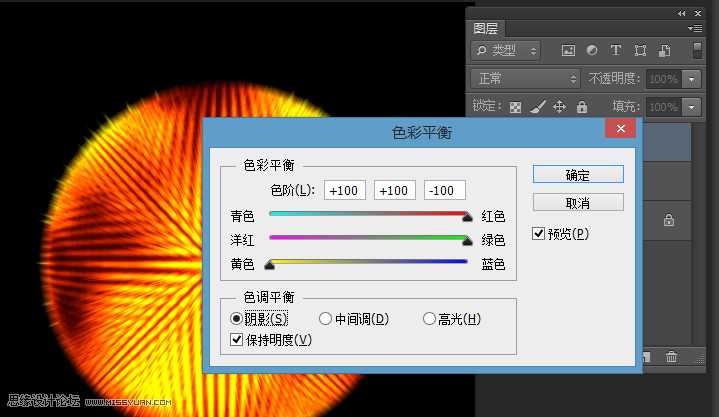Close the layers panel with X
The height and width of the screenshot is (417, 719).
698,14
